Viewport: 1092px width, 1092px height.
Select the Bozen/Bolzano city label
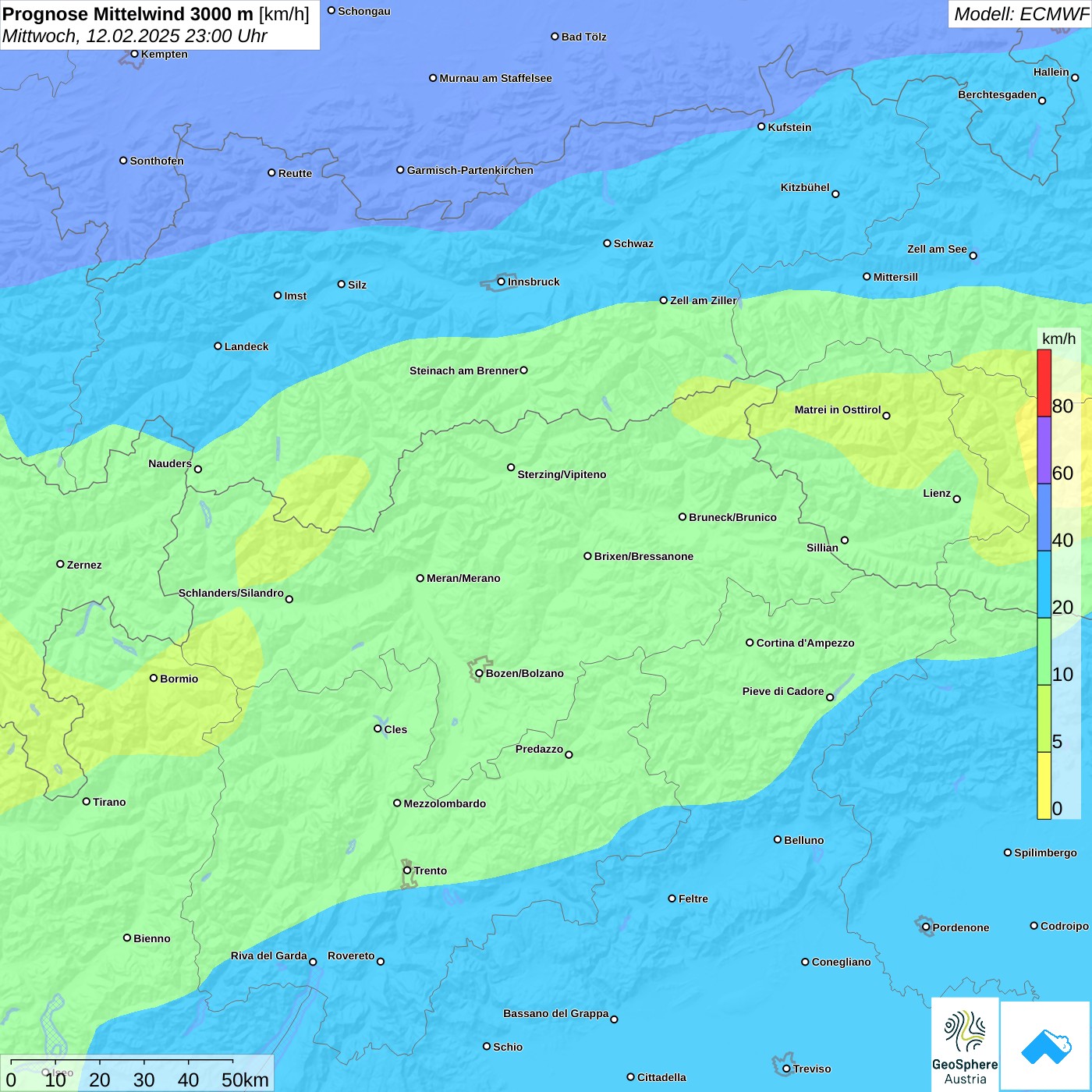click(524, 673)
